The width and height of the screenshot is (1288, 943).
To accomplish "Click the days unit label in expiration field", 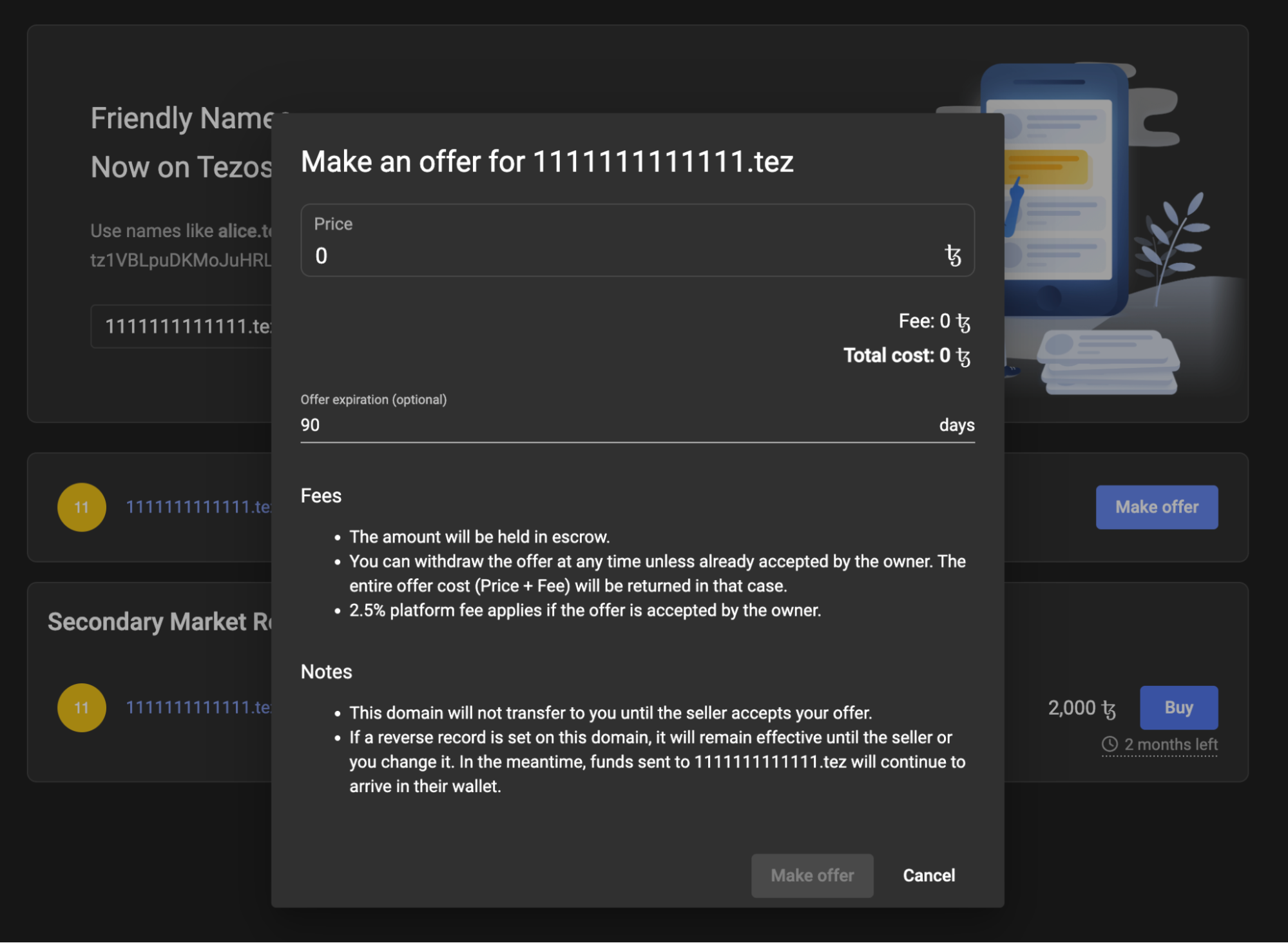I will pos(956,425).
